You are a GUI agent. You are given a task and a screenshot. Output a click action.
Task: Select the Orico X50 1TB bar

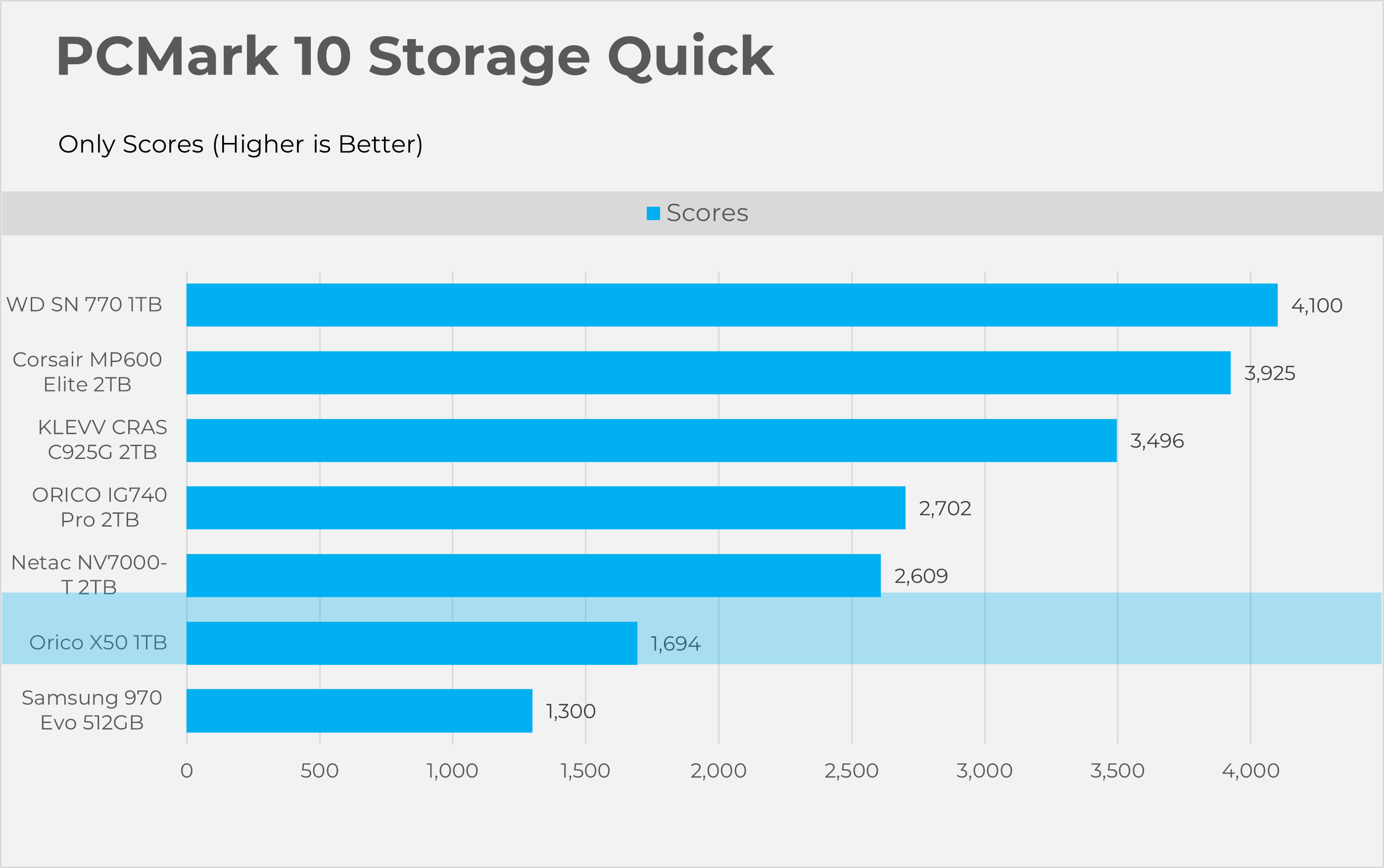coord(411,643)
